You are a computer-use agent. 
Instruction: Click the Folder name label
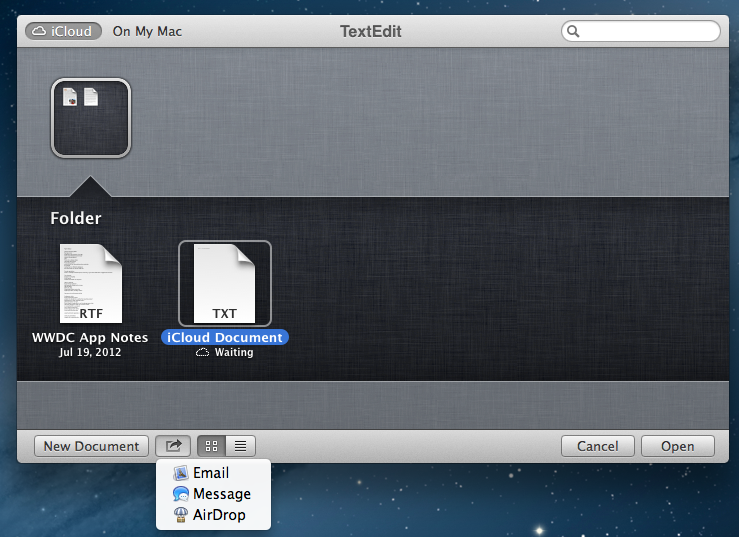click(x=76, y=218)
